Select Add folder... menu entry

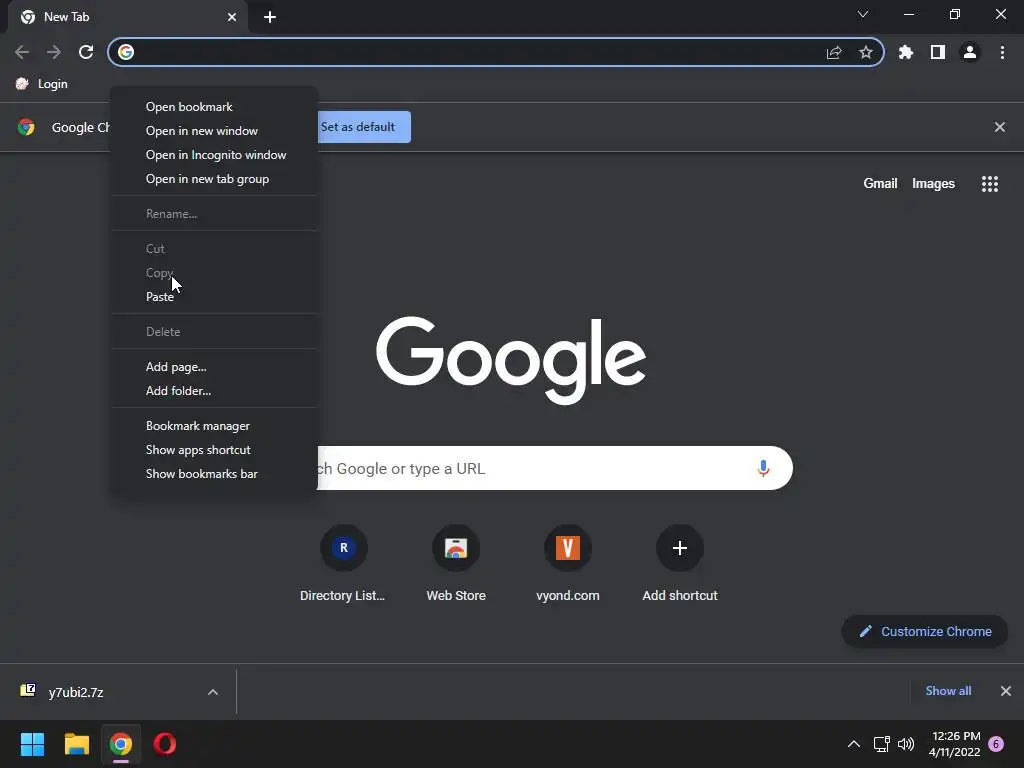pyautogui.click(x=214, y=391)
